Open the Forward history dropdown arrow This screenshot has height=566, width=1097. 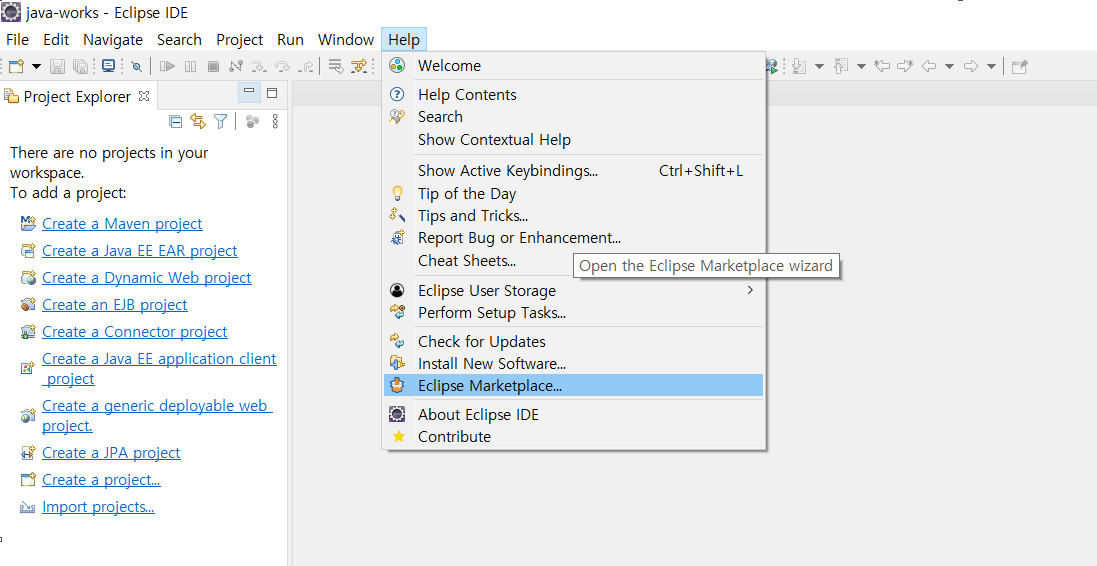pyautogui.click(x=991, y=66)
